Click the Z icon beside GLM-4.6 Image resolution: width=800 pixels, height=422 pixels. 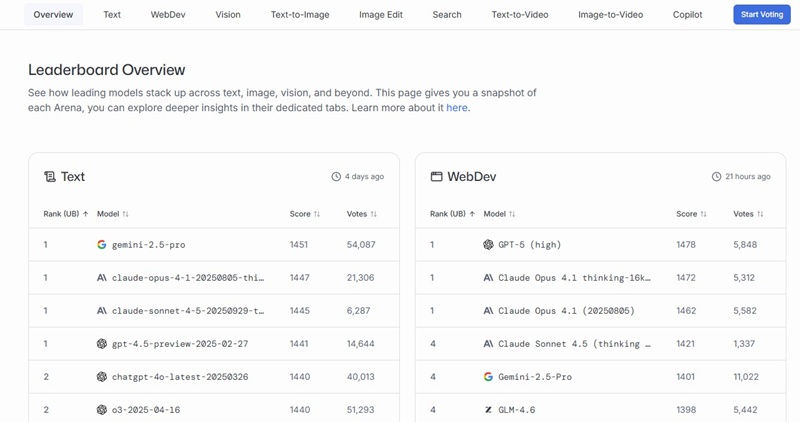point(488,410)
